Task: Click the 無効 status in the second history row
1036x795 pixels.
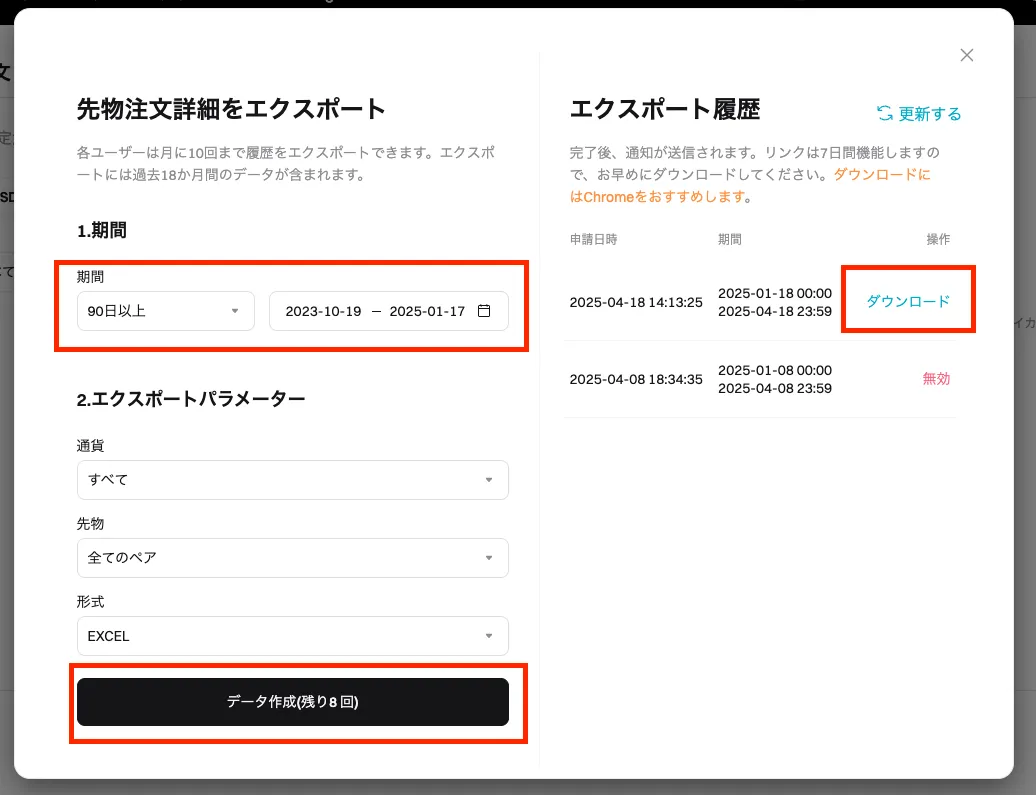Action: (x=935, y=379)
